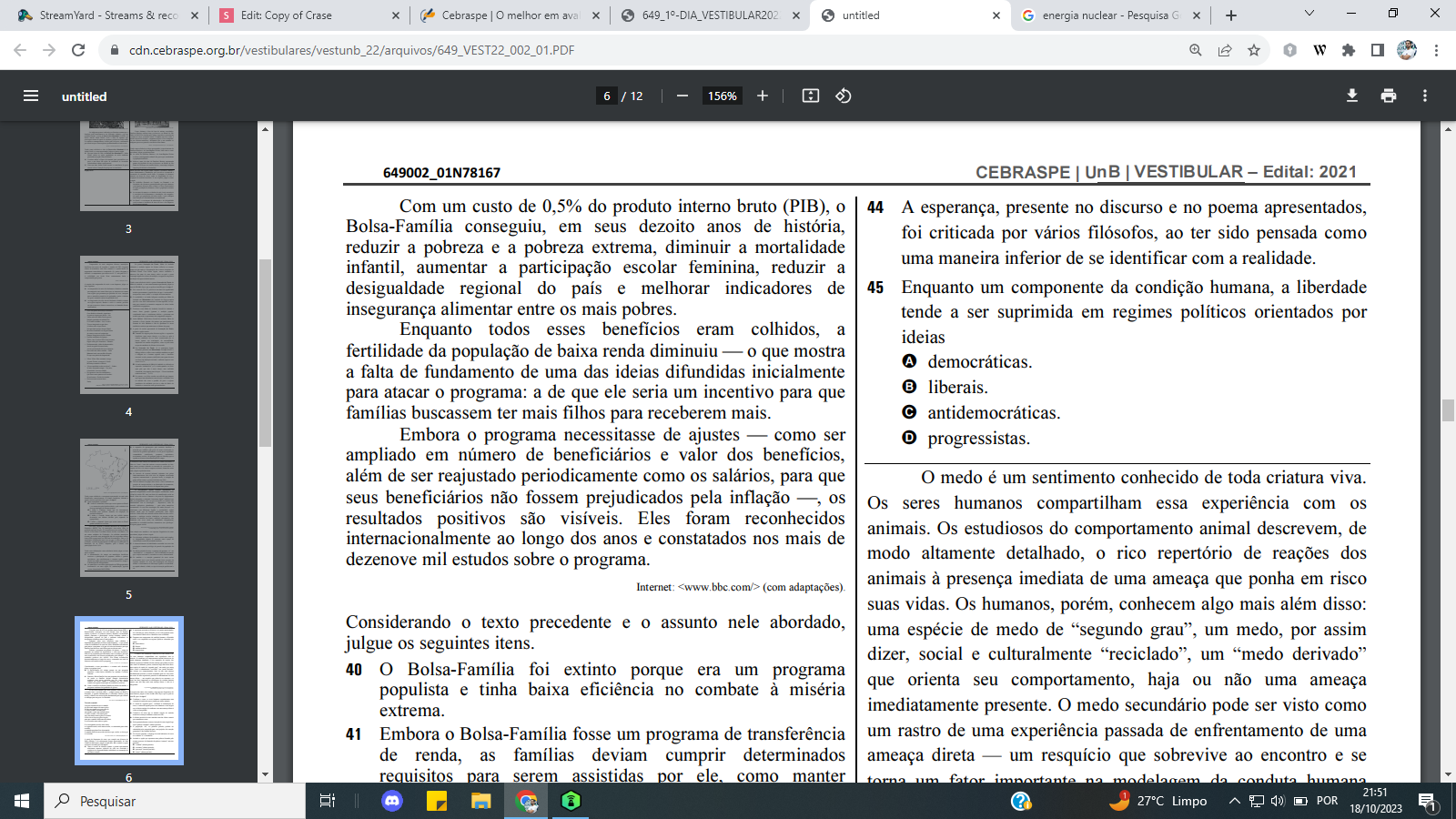The image size is (1456, 819).
Task: Close the StreamYard tab
Action: 194,15
